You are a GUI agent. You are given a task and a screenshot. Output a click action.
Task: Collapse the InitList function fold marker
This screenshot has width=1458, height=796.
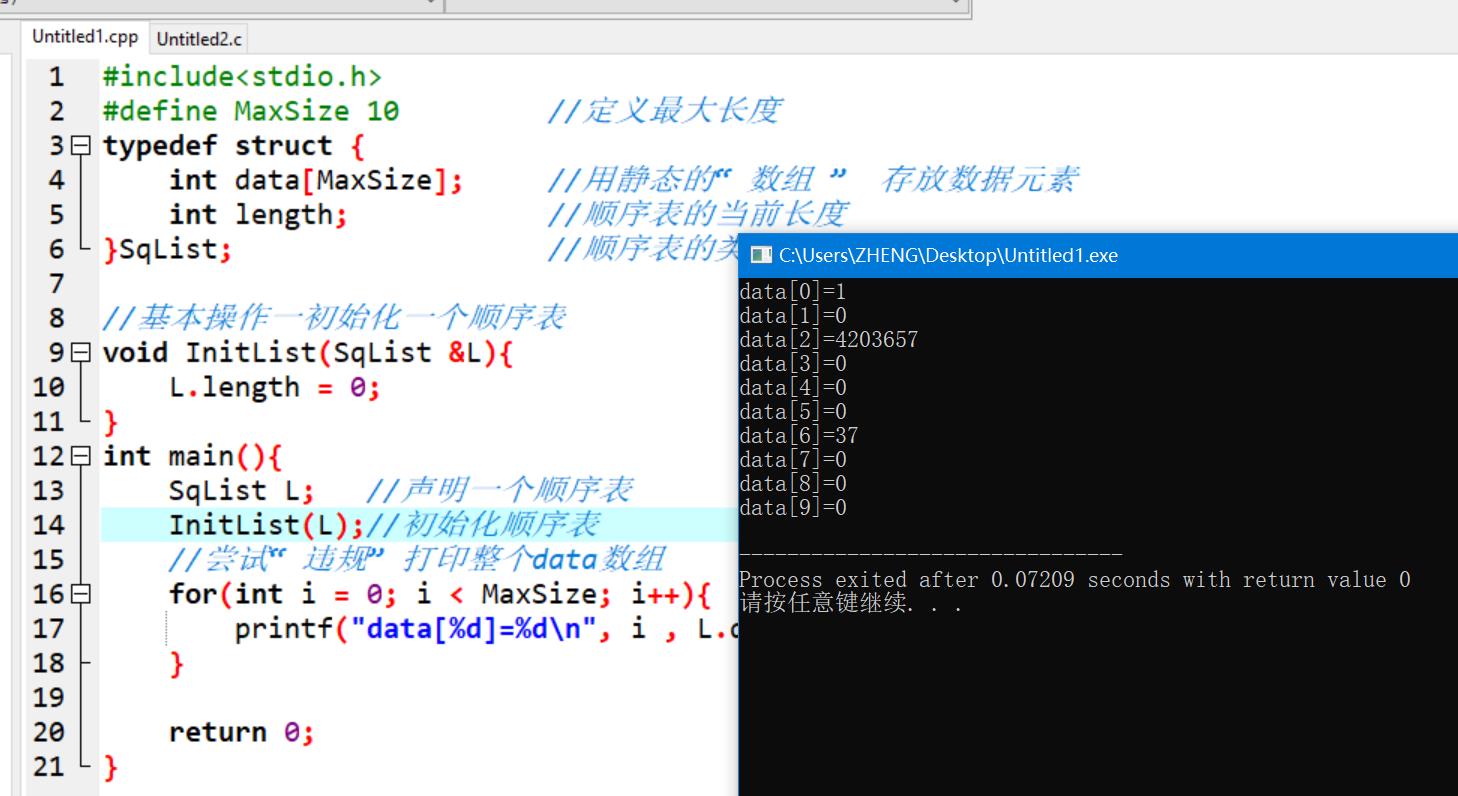click(x=82, y=353)
